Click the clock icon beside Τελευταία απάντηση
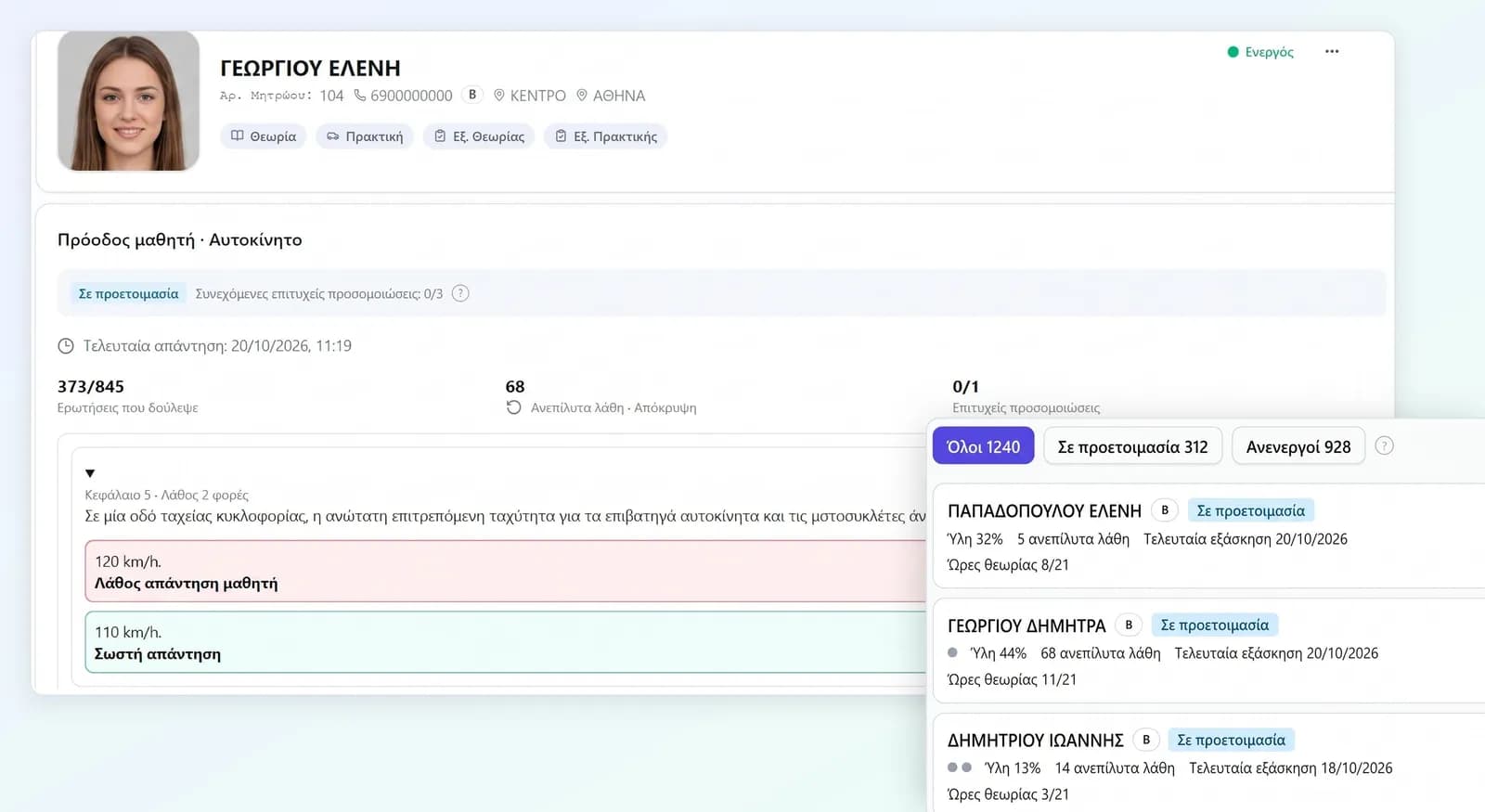This screenshot has width=1485, height=812. pos(66,346)
